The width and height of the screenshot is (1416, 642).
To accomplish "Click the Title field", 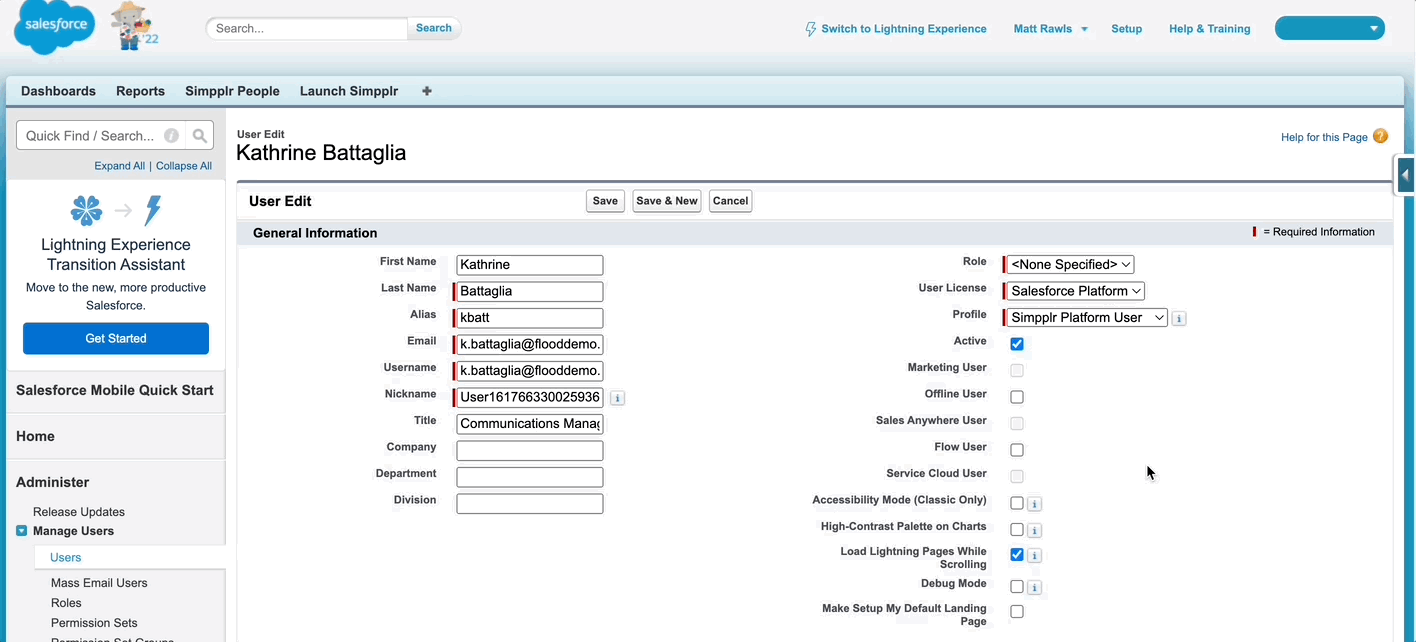I will point(530,424).
